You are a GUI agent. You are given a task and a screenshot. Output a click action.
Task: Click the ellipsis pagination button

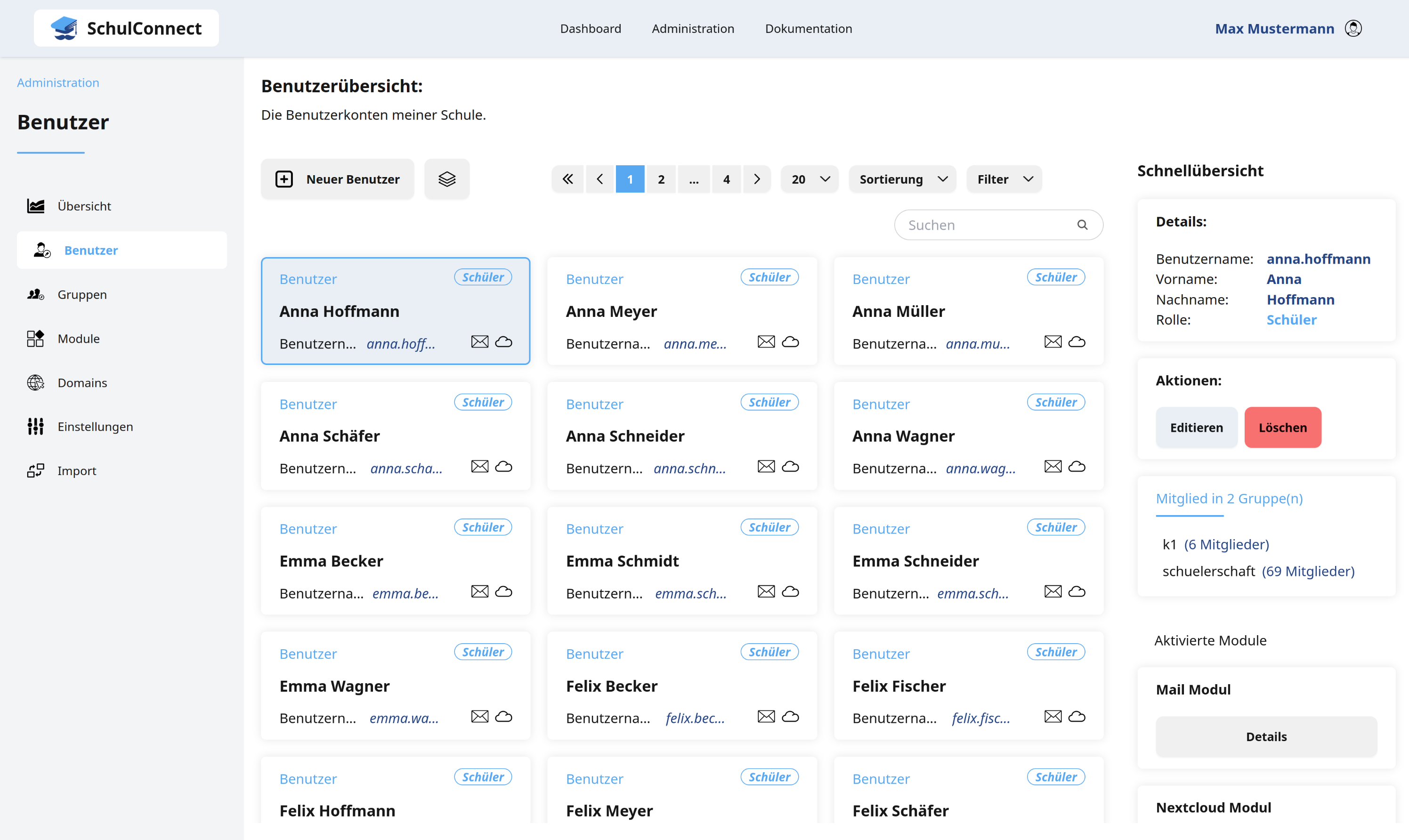point(694,179)
